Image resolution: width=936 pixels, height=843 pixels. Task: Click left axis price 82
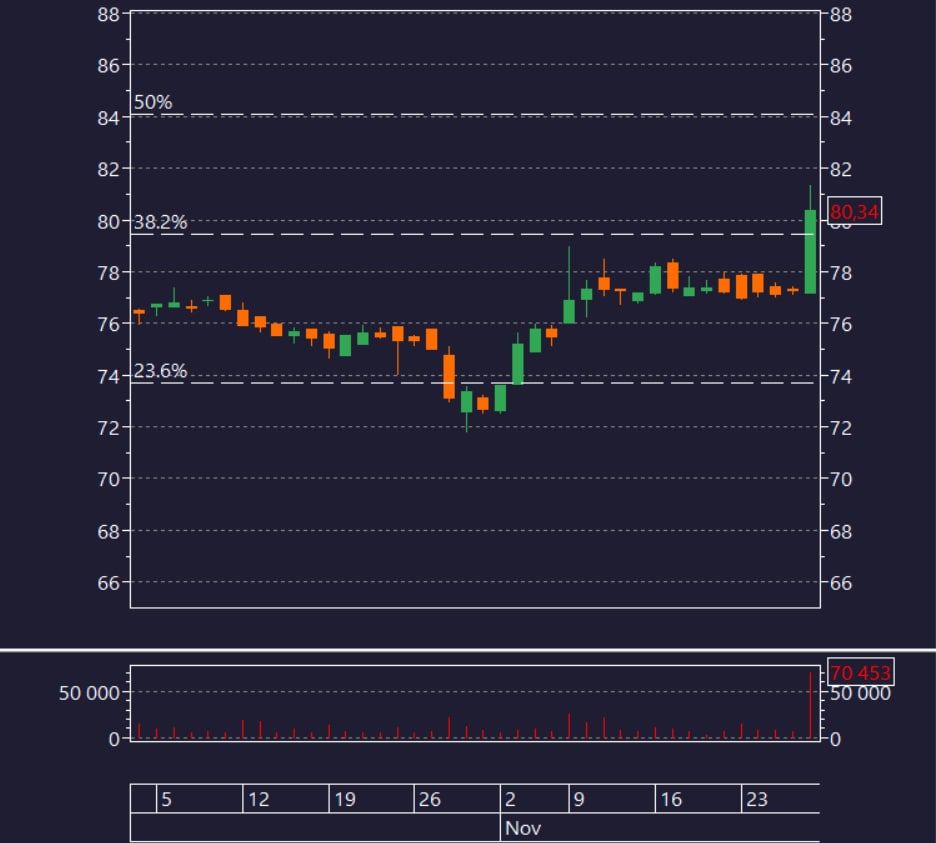click(109, 169)
